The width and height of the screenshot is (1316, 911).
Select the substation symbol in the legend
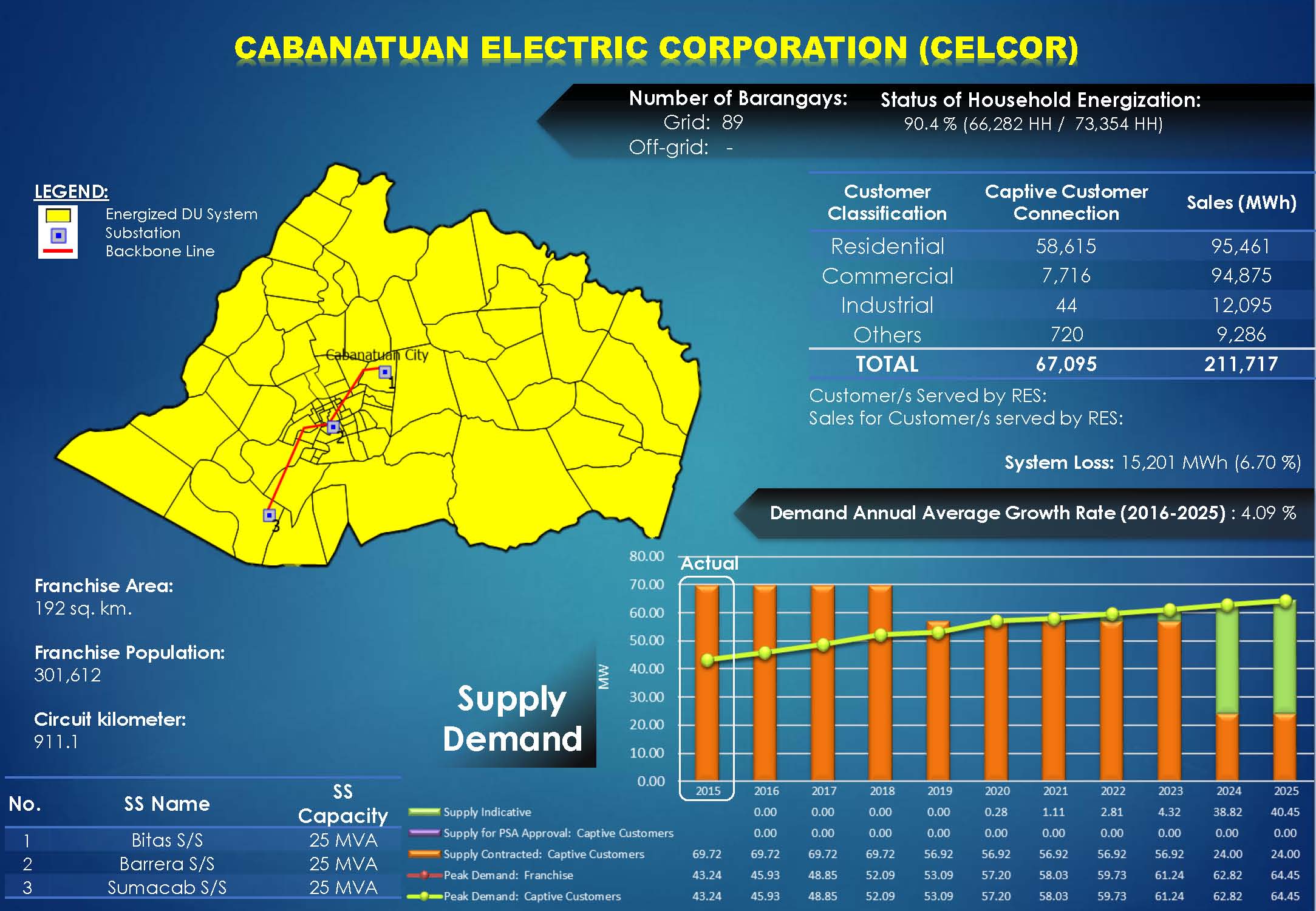[x=58, y=235]
